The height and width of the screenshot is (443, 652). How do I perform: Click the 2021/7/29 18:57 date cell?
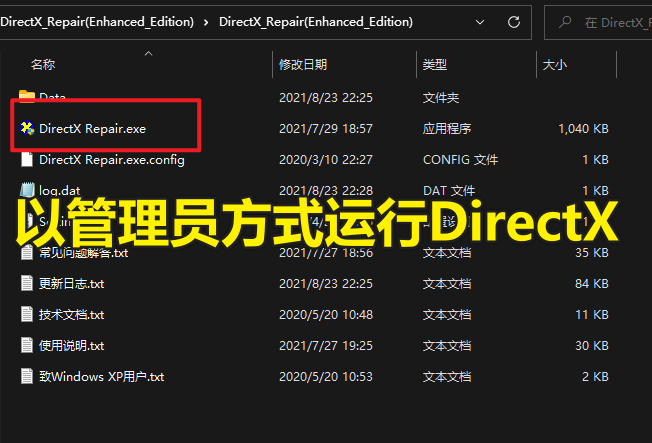point(326,129)
